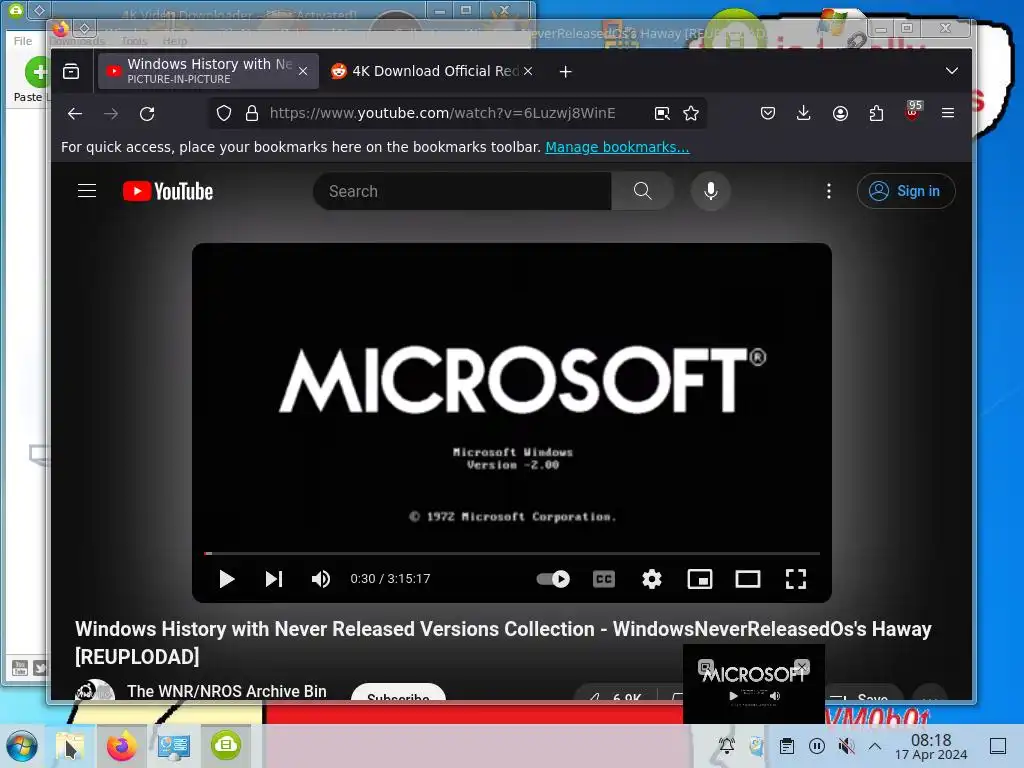The height and width of the screenshot is (768, 1024).
Task: Open the video player settings gear
Action: [x=652, y=579]
